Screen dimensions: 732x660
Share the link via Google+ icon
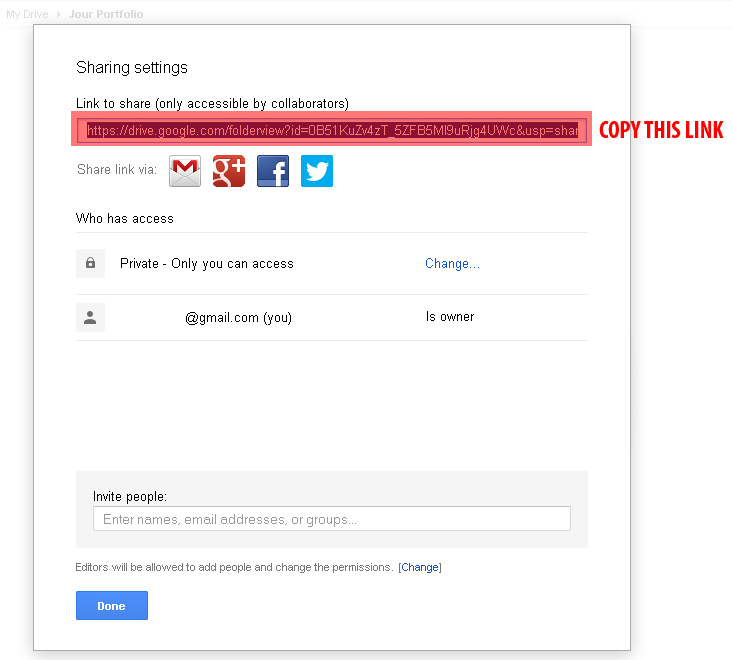pos(229,171)
